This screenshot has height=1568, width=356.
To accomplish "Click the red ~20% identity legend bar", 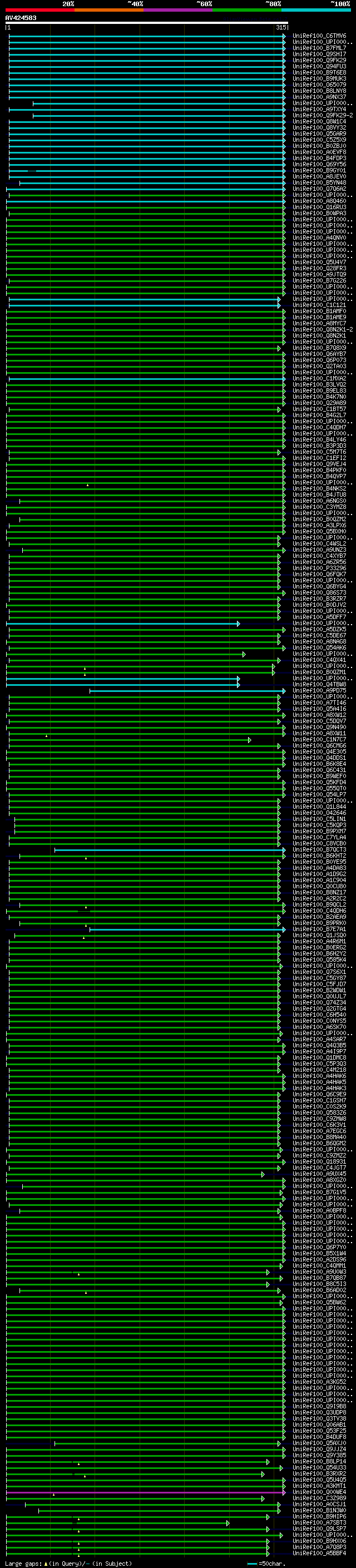I will click(x=39, y=10).
